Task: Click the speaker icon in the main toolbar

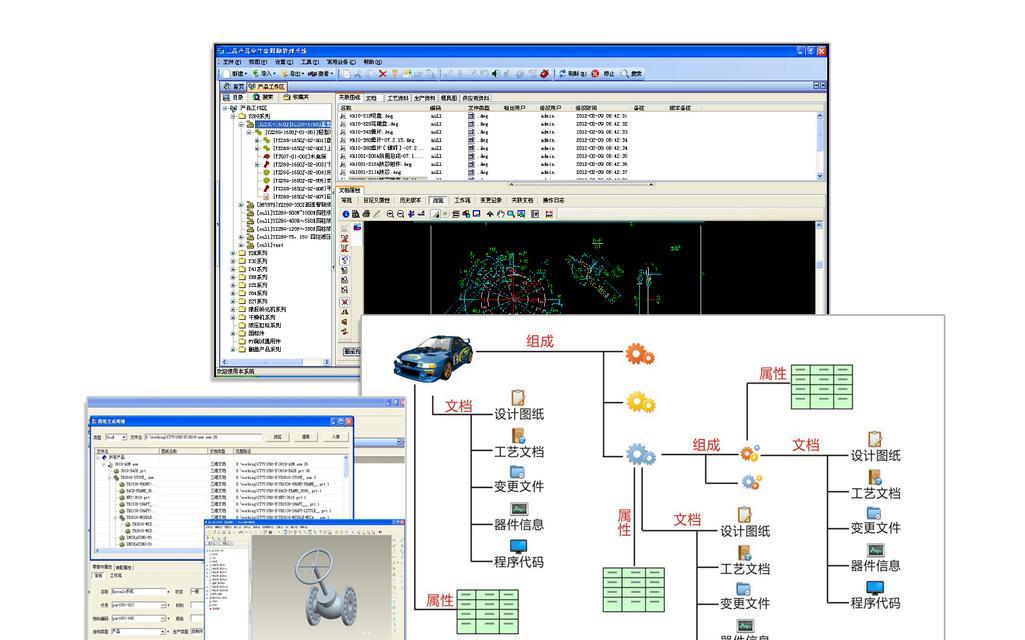Action: tap(494, 73)
